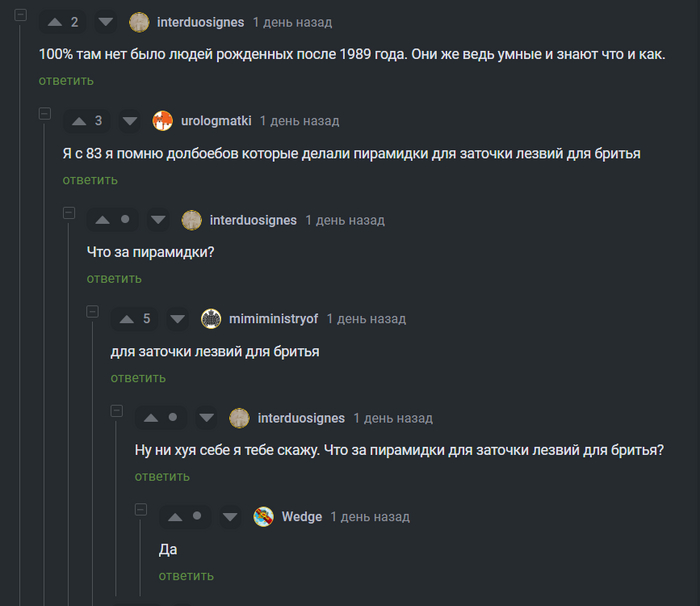
Task: Collapse the top-level comment thread
Action: pyautogui.click(x=20, y=15)
